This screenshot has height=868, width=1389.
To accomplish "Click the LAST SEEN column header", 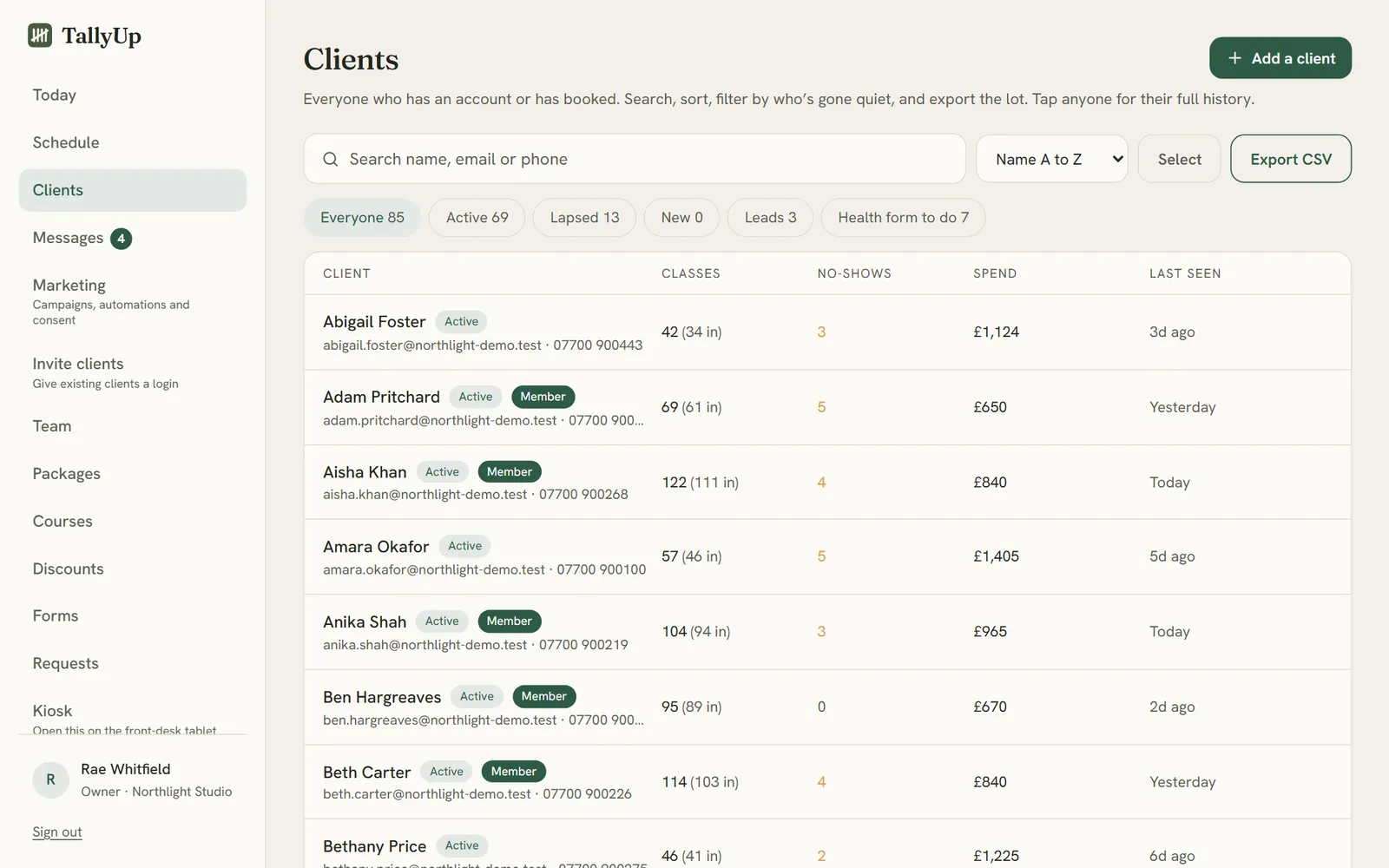I will point(1185,273).
